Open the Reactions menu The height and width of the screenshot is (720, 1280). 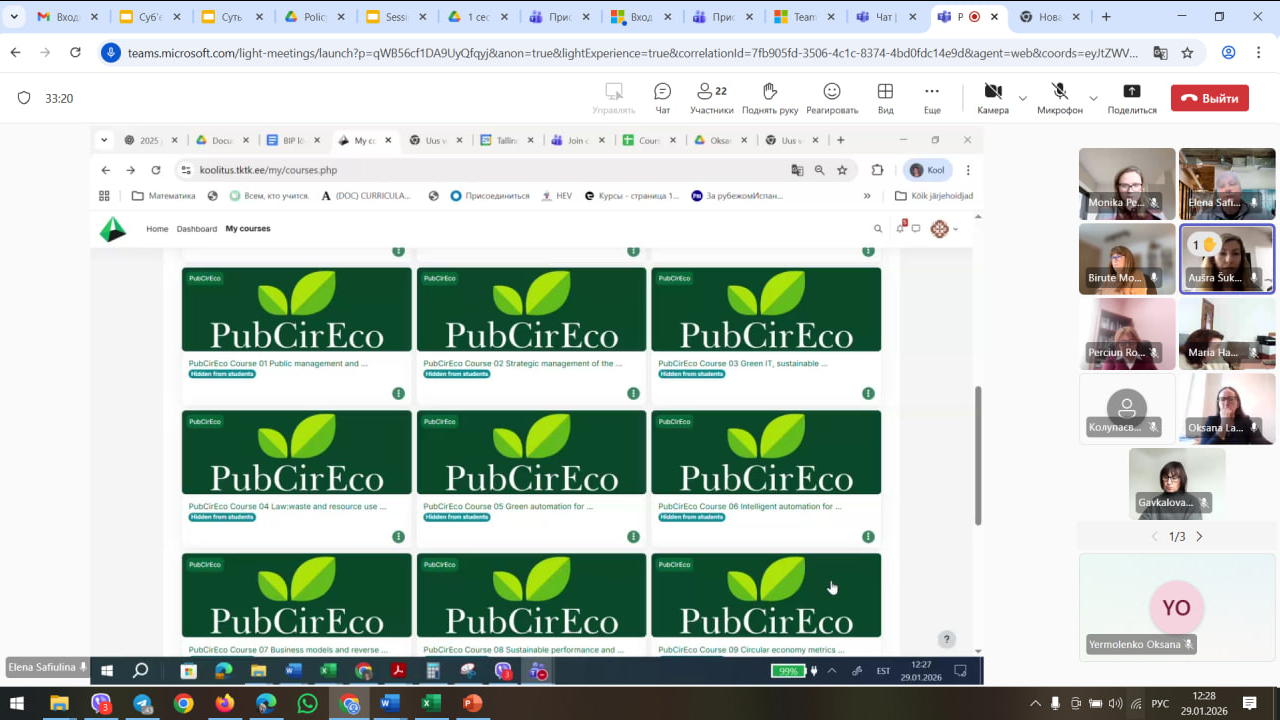click(x=832, y=97)
